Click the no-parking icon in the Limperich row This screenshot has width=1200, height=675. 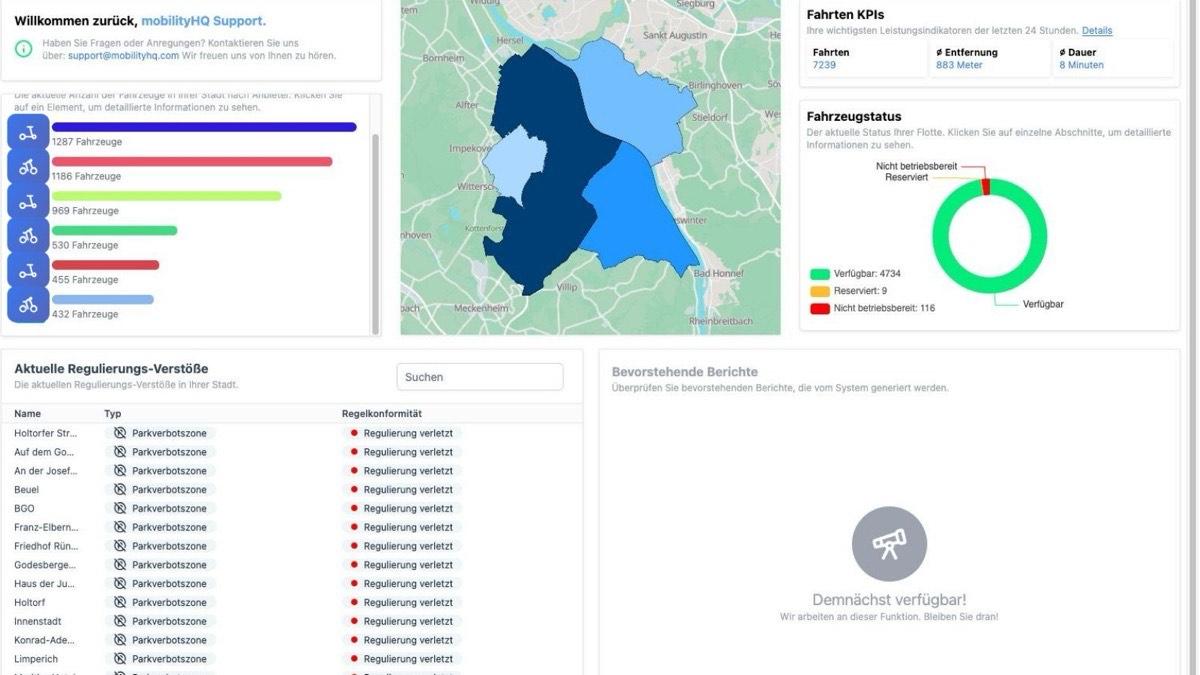[120, 659]
